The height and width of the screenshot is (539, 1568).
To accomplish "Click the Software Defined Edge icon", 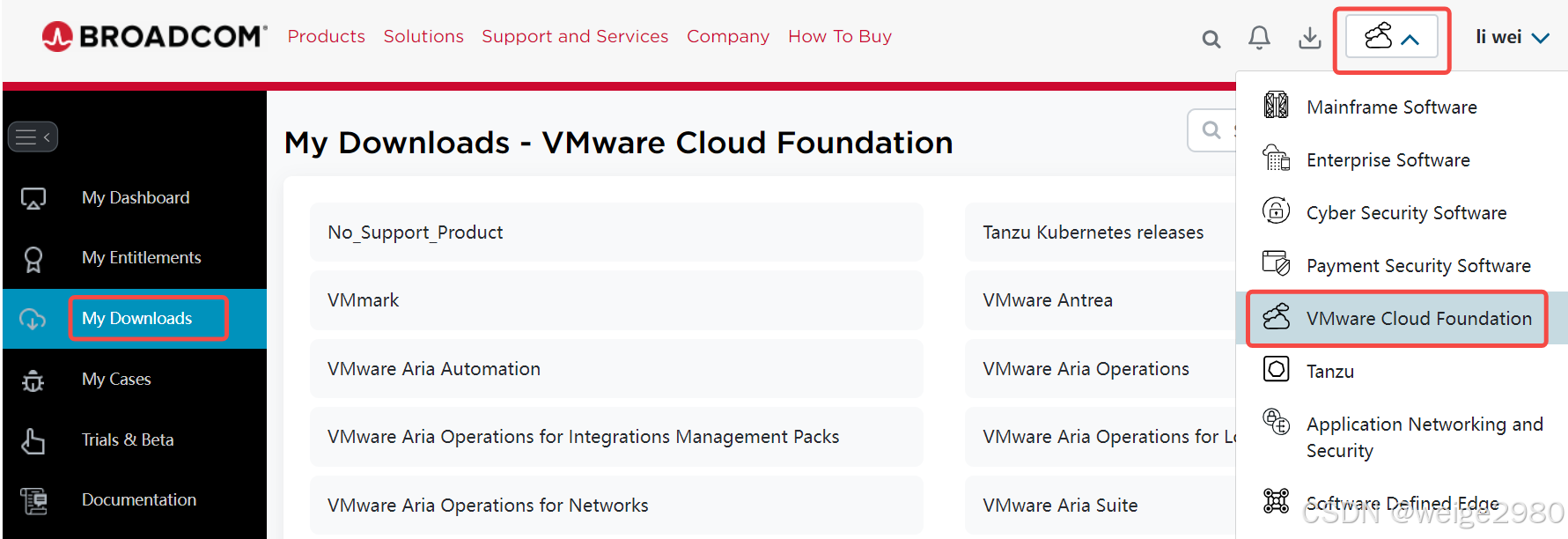I will pos(1277,500).
